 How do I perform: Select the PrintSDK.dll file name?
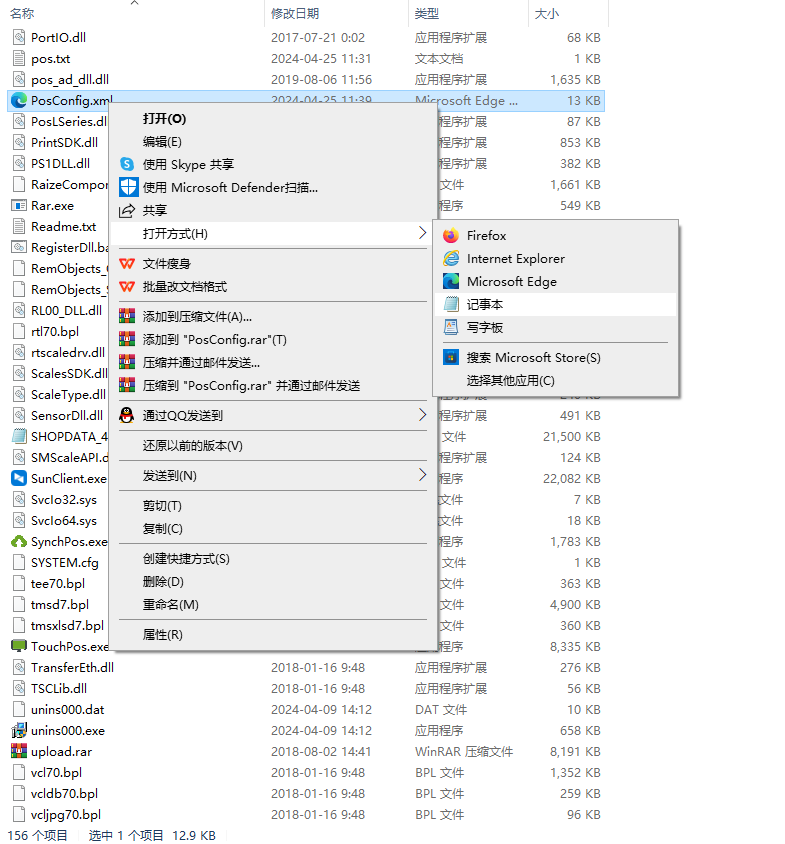[x=64, y=143]
